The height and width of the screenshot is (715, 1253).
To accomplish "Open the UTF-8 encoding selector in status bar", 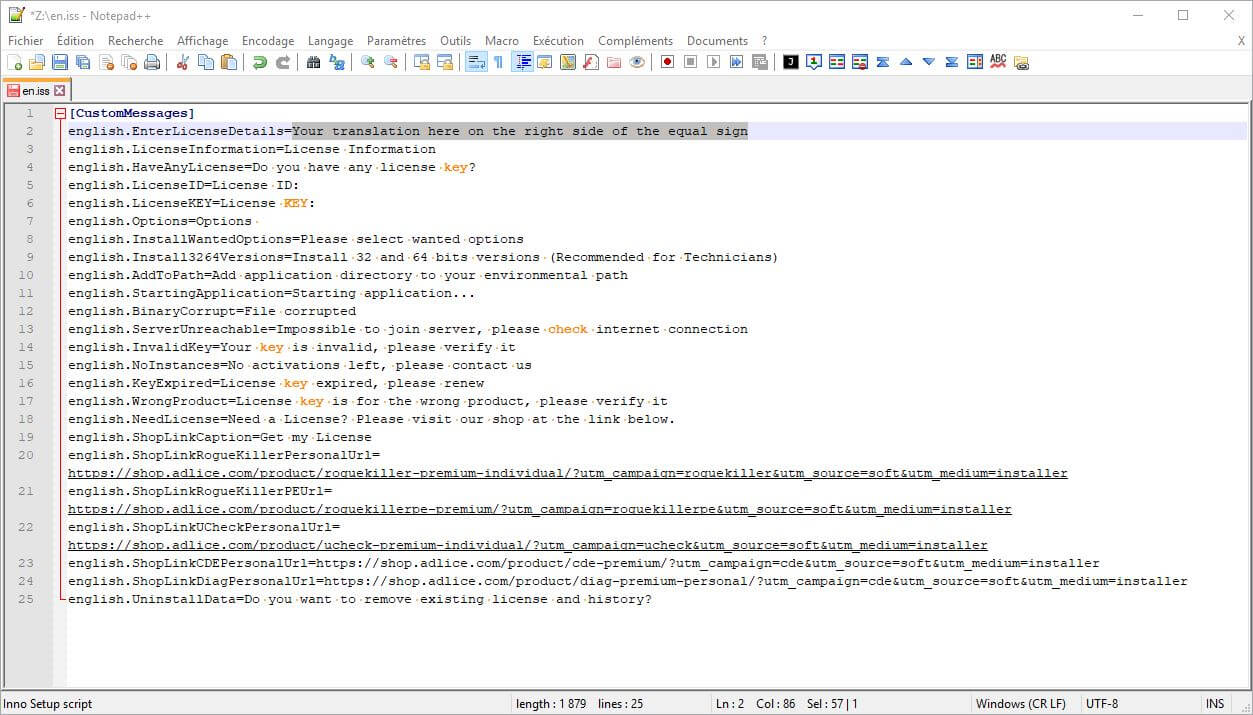I will click(x=1102, y=704).
